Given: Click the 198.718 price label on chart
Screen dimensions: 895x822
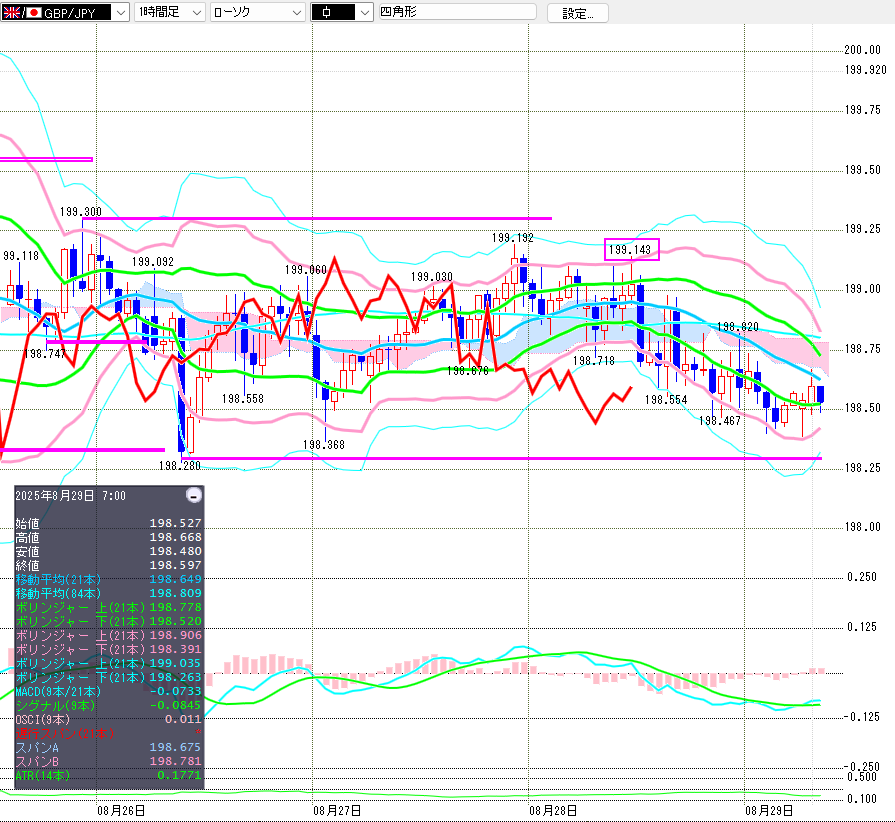Looking at the screenshot, I should pyautogui.click(x=594, y=361).
